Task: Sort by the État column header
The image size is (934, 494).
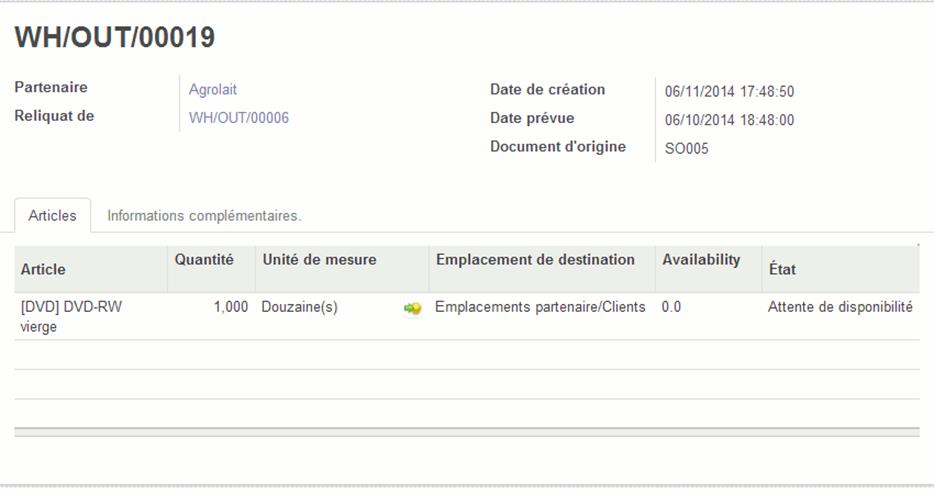Action: [x=782, y=269]
